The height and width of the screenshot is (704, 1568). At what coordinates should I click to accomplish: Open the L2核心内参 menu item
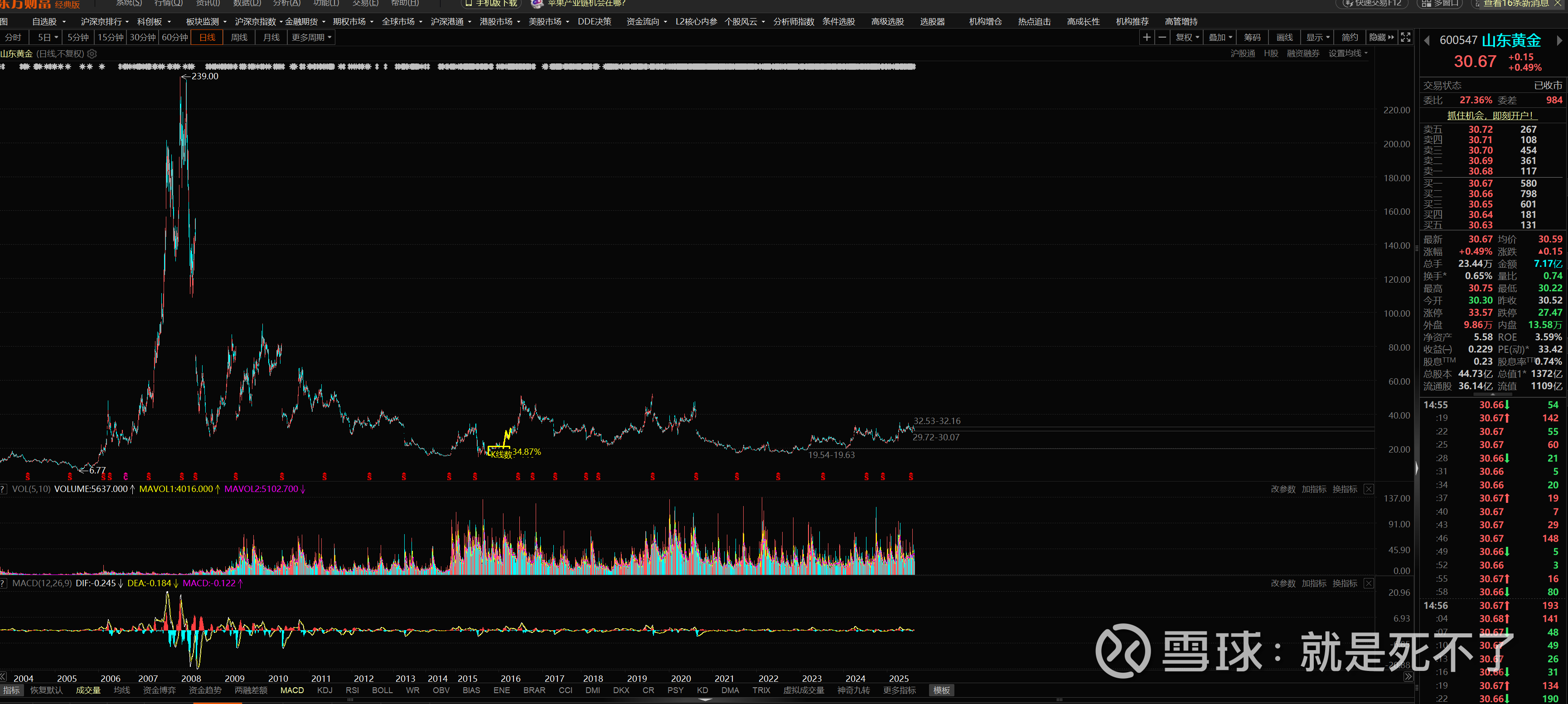click(696, 22)
